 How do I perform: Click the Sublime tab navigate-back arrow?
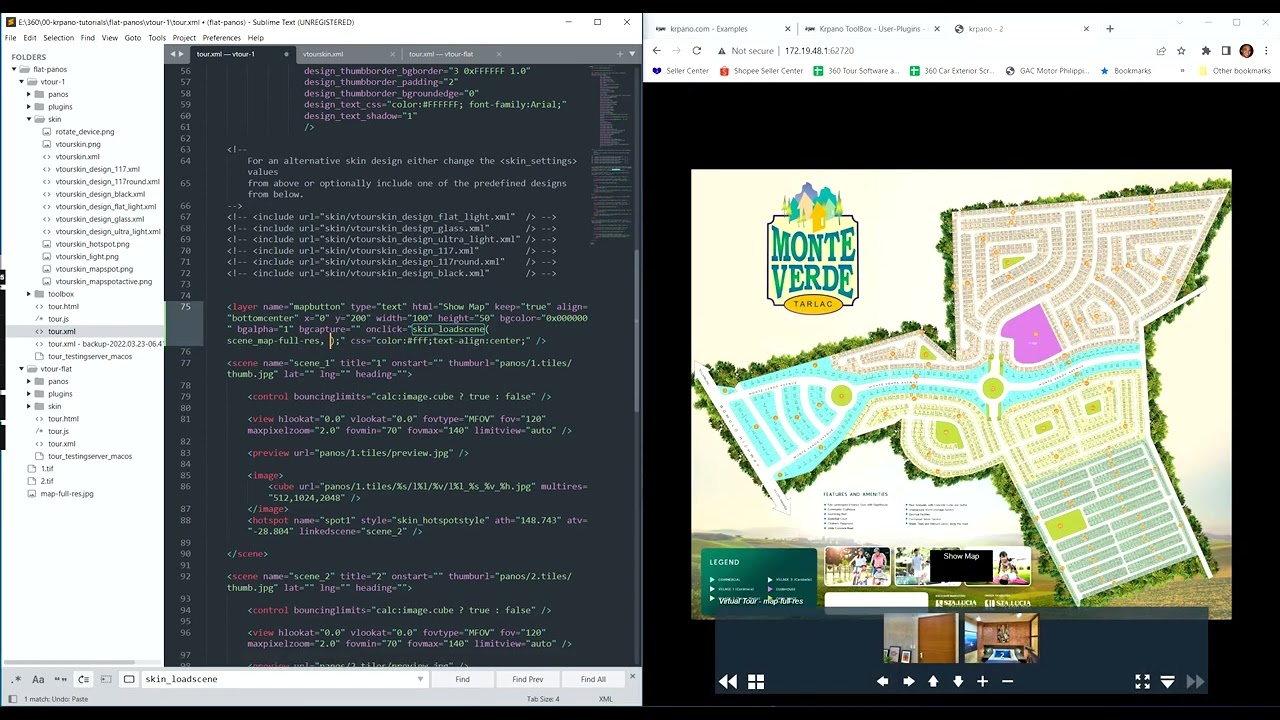173,54
